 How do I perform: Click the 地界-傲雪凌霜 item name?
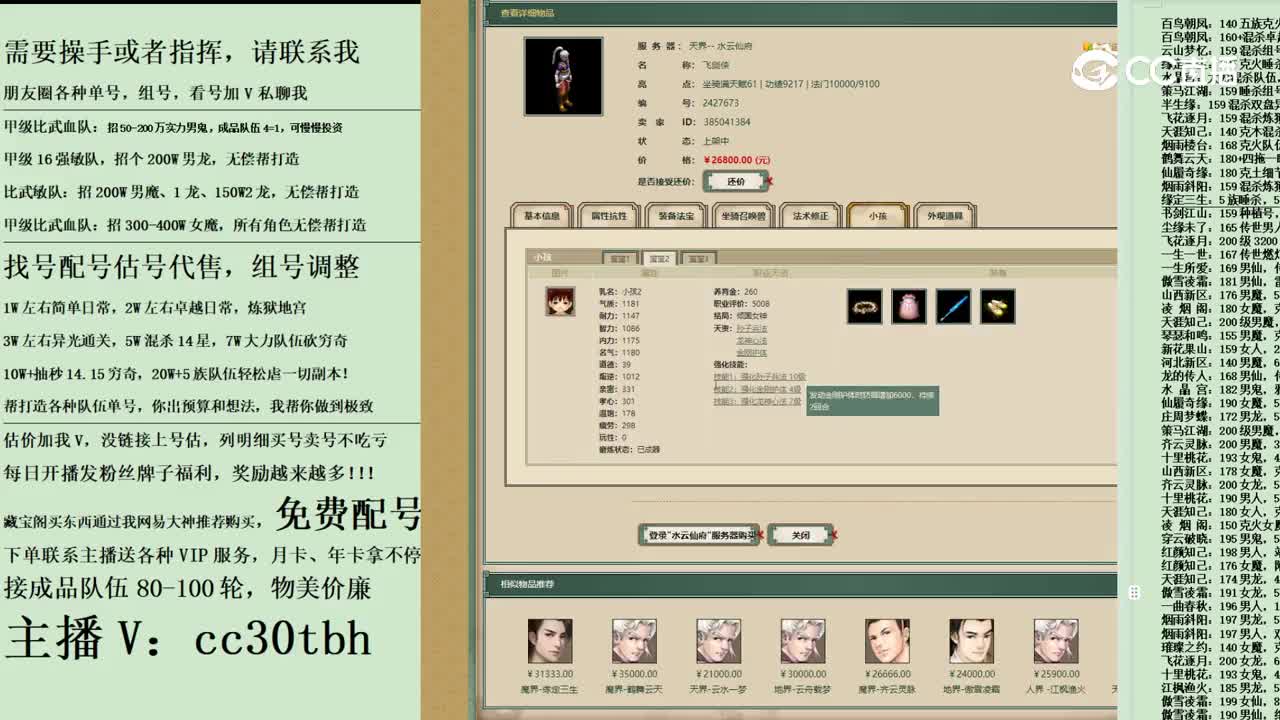pos(970,690)
